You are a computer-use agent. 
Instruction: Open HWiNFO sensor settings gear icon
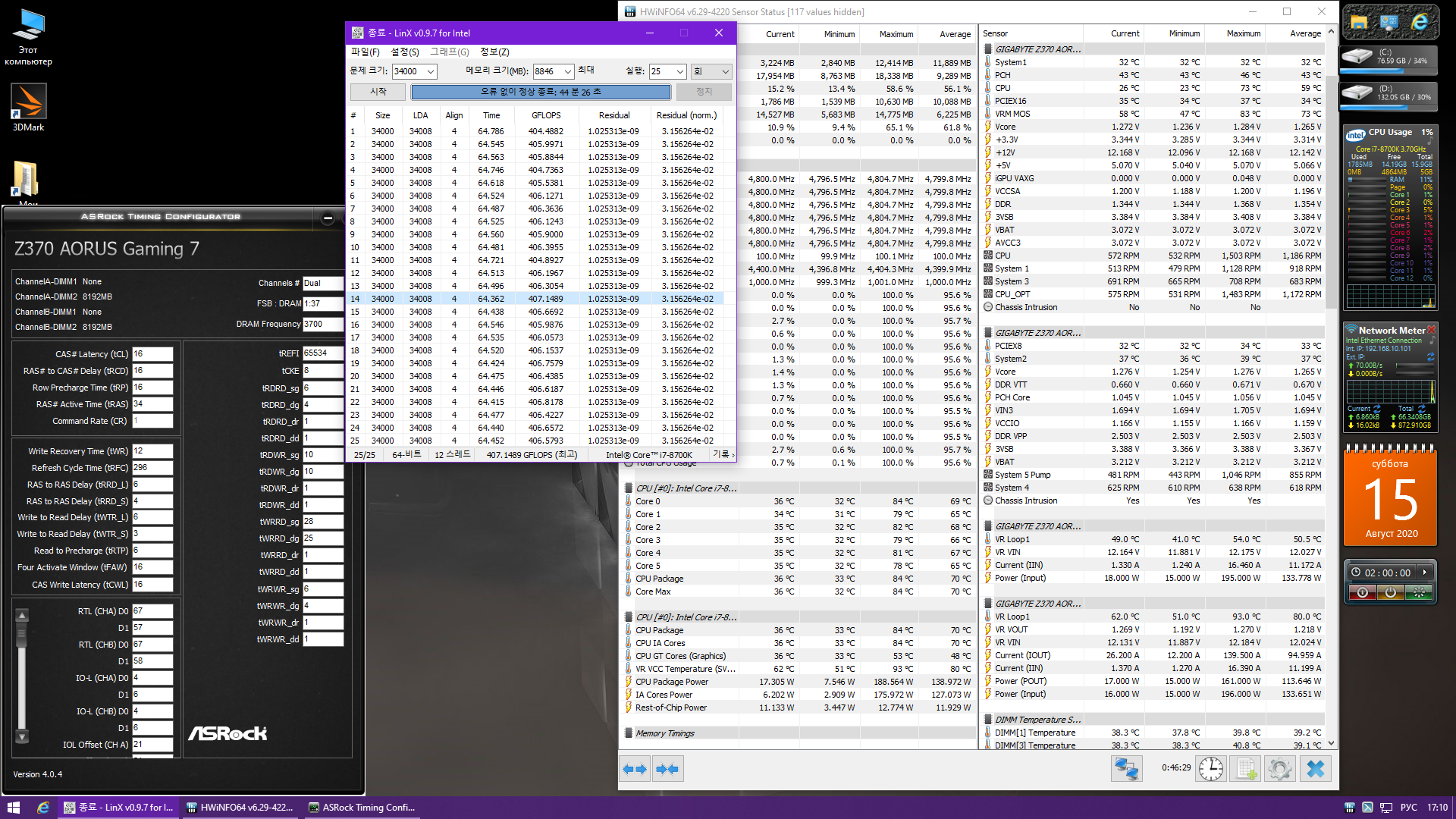pyautogui.click(x=1280, y=769)
